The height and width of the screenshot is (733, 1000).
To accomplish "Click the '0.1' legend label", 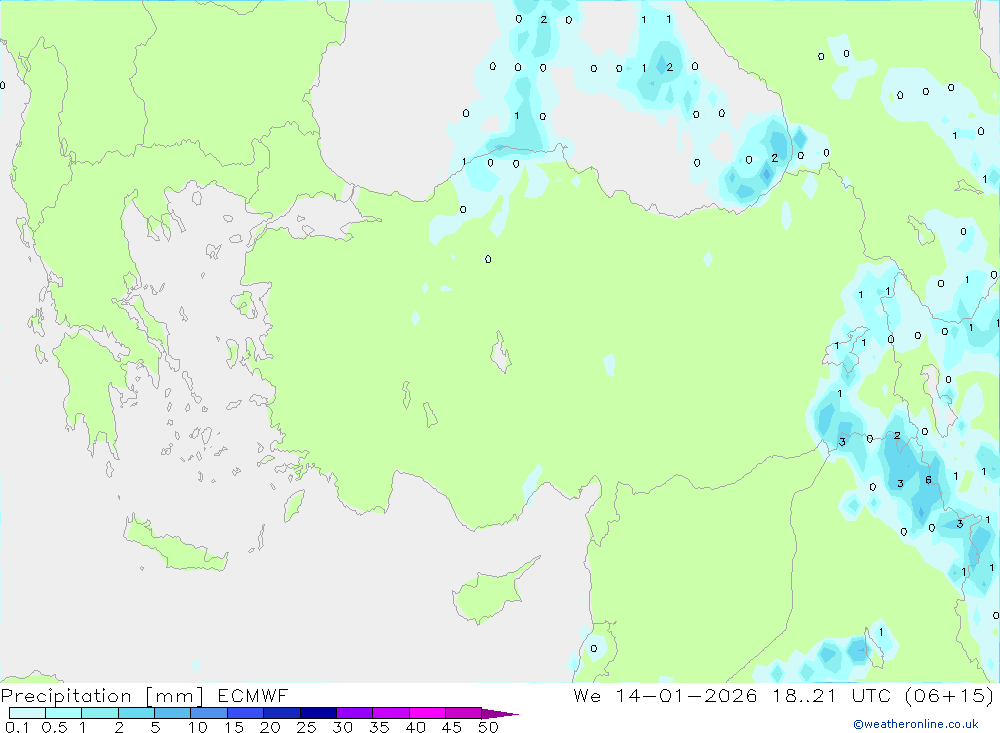I will pos(17,727).
